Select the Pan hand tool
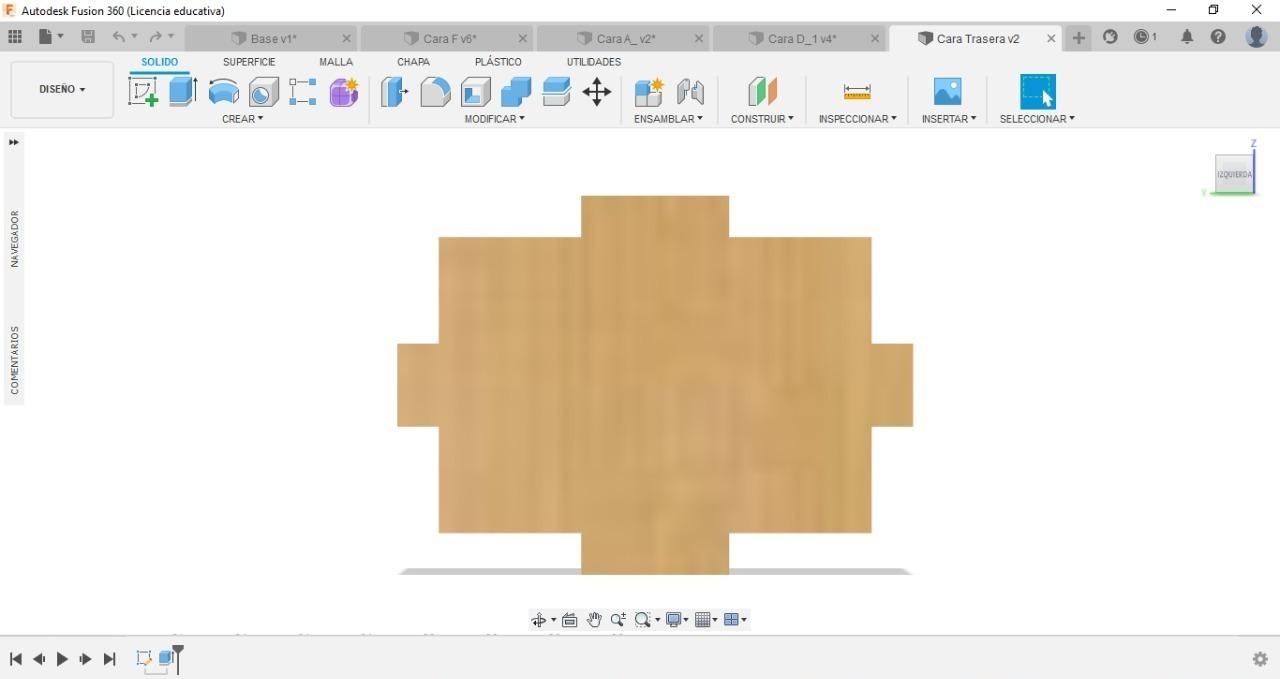This screenshot has height=679, width=1280. pos(594,620)
